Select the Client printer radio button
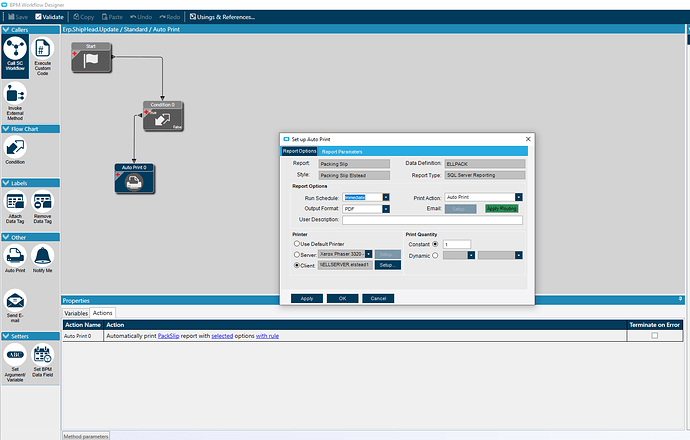 pos(297,265)
